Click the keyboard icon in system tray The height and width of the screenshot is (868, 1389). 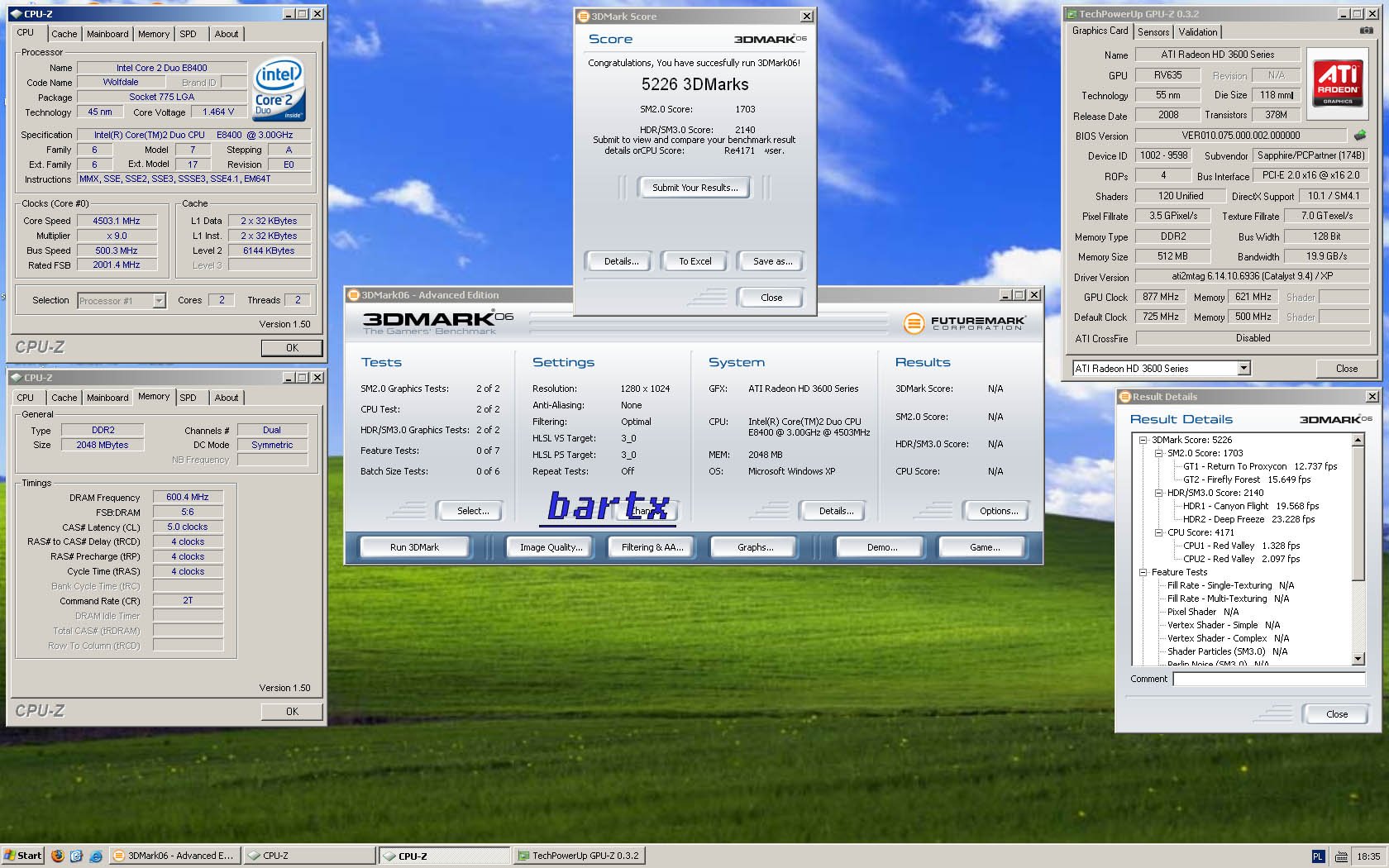point(1341,856)
